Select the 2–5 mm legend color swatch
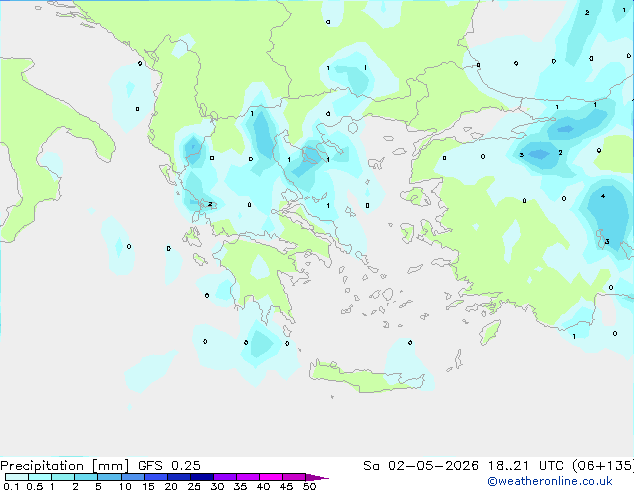Screen dimensions: 634x490 tap(86, 477)
